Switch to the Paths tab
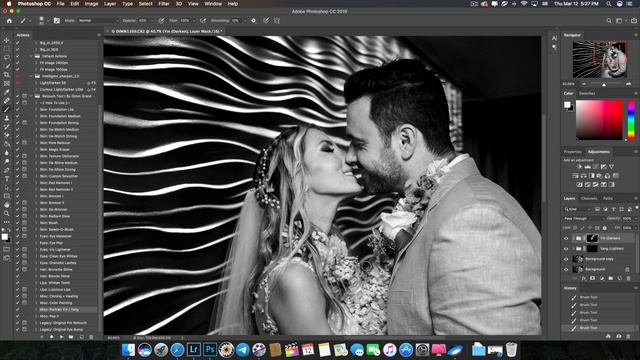Viewport: 640px width, 360px height. pyautogui.click(x=608, y=198)
